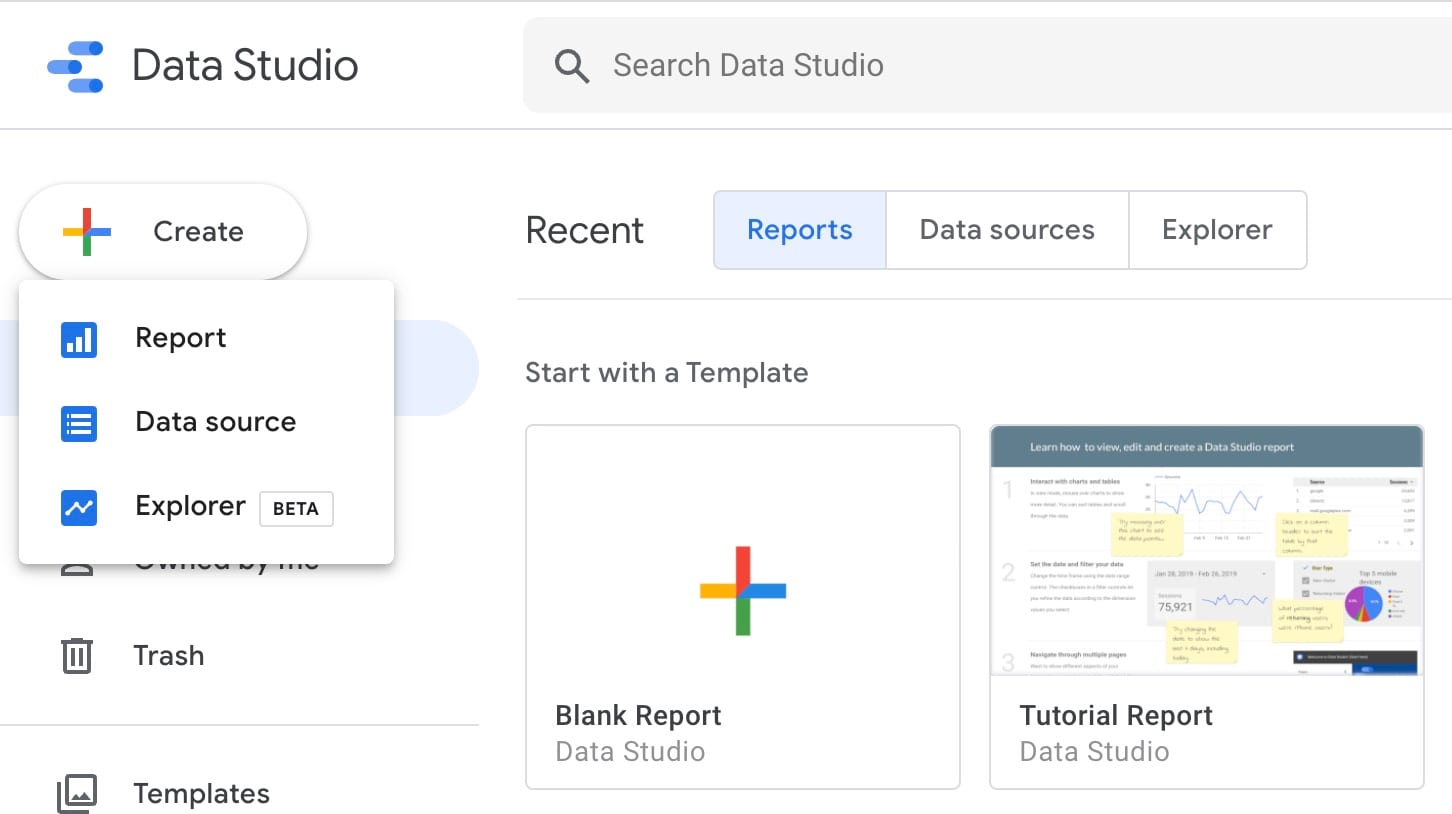Switch to the Data sources tab
The width and height of the screenshot is (1452, 814).
click(x=1006, y=230)
